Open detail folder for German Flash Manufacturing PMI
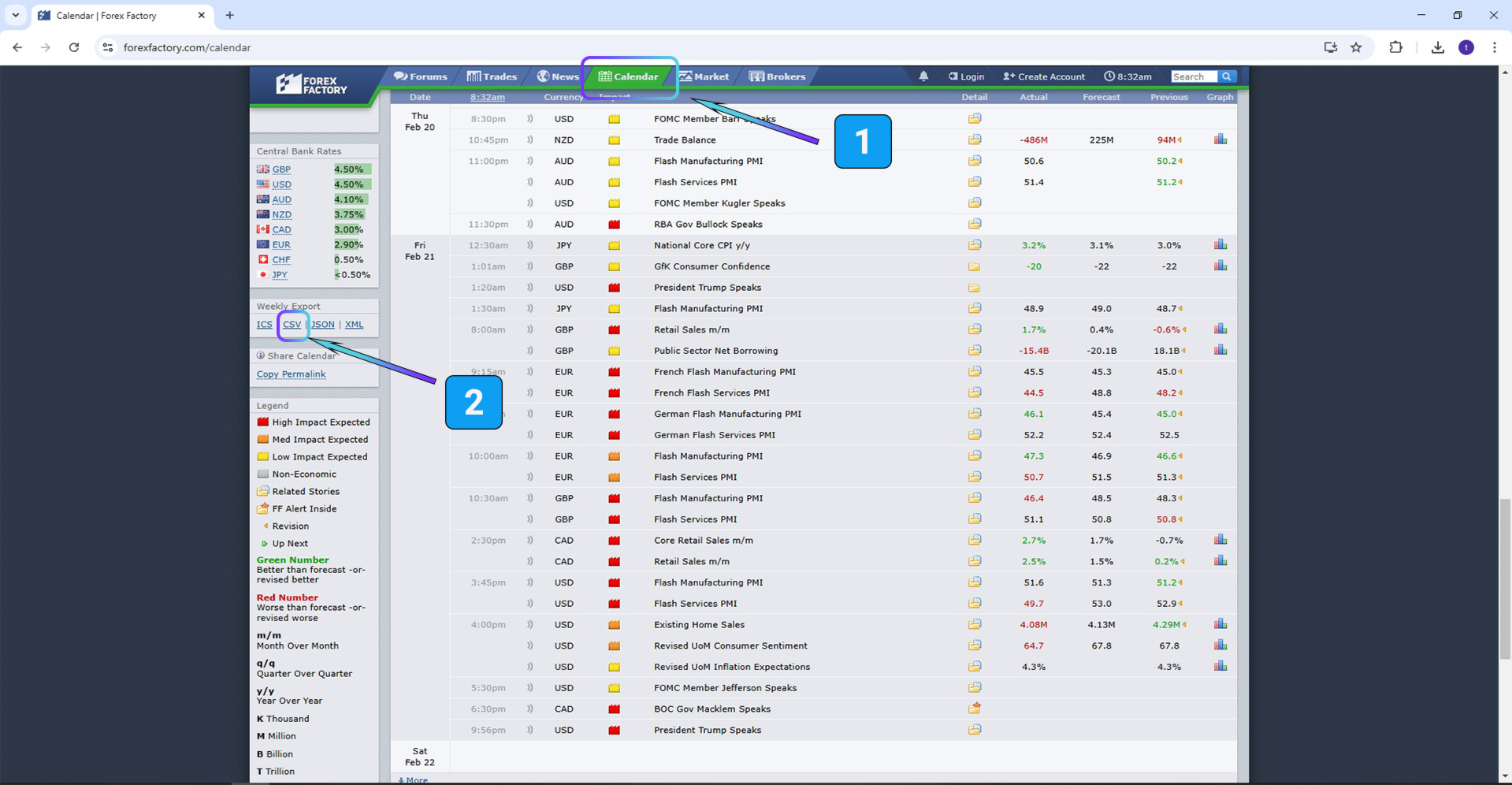1512x785 pixels. (975, 414)
